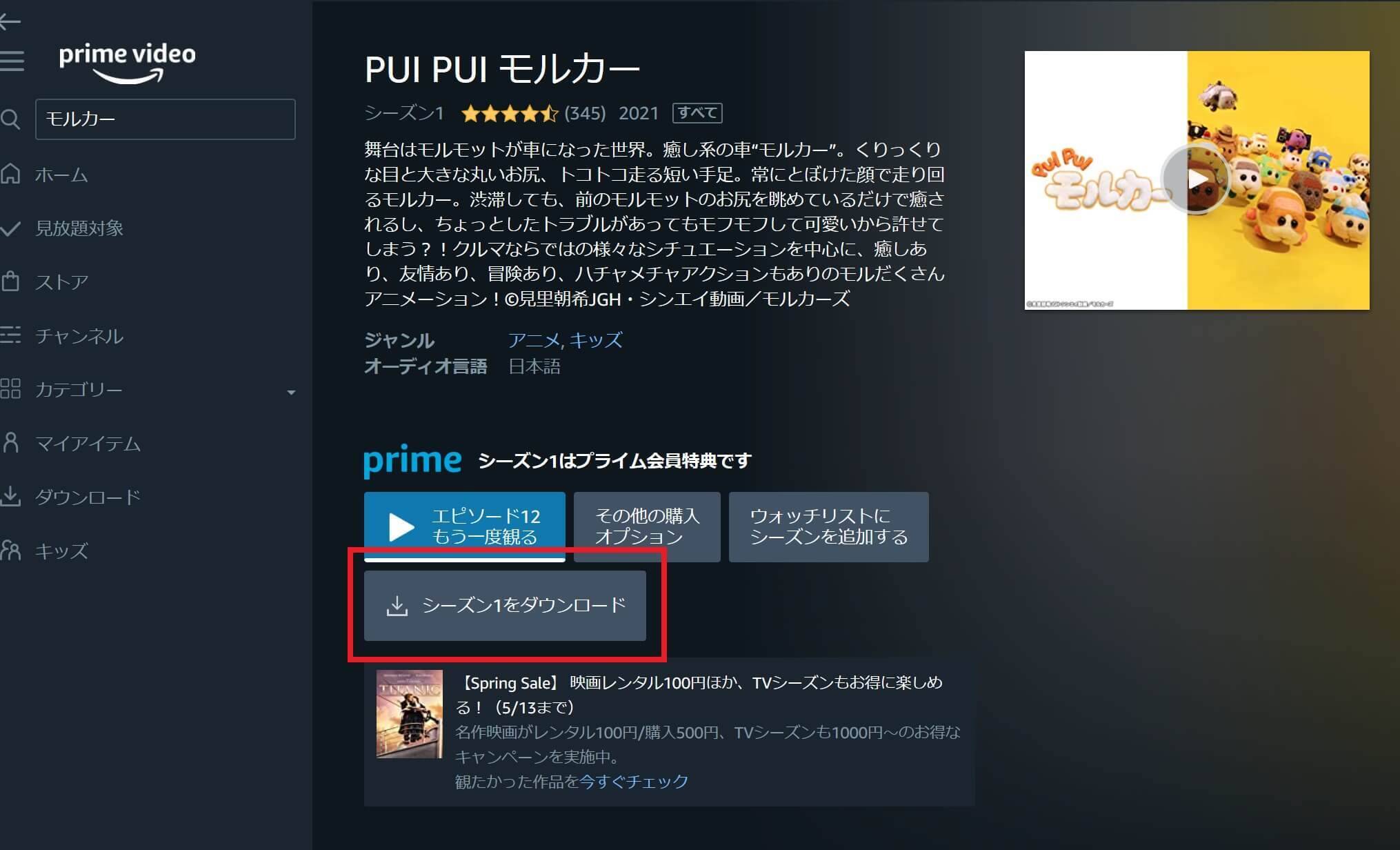1400x850 pixels.
Task: Add season via ウォッチリストに追加 button
Action: 828,526
